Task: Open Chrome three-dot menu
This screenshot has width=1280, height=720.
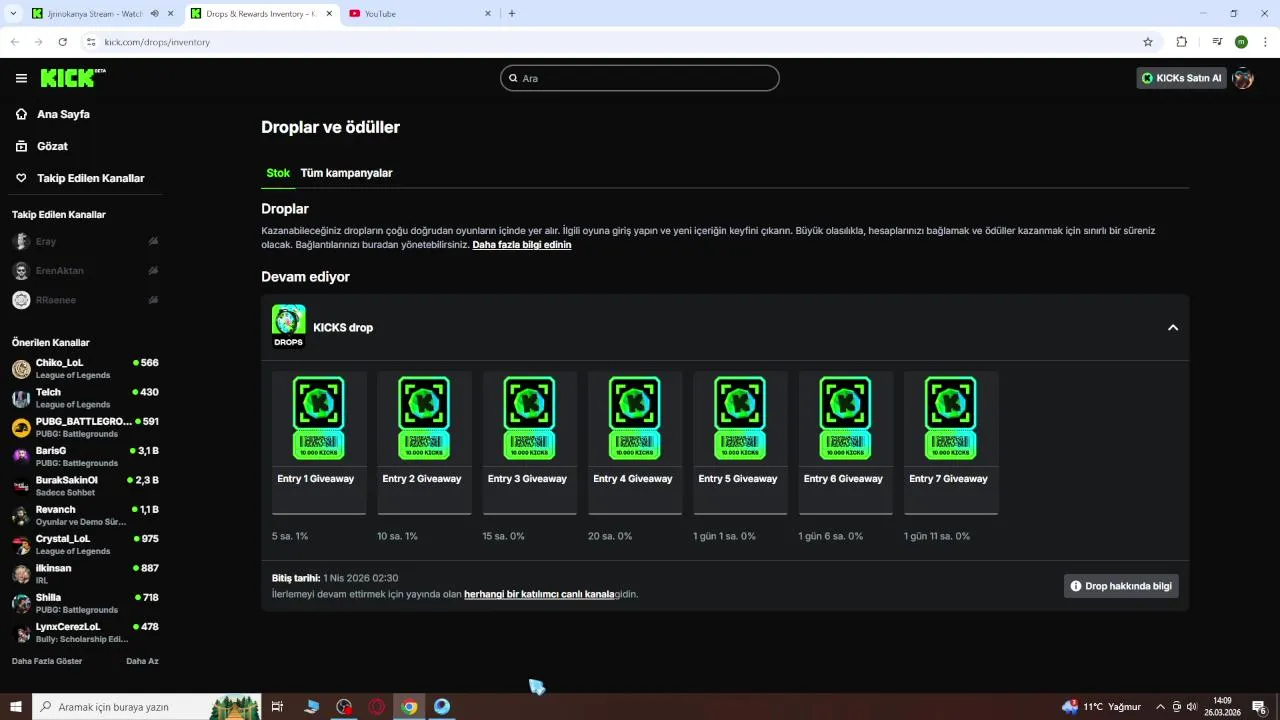Action: [x=1266, y=42]
